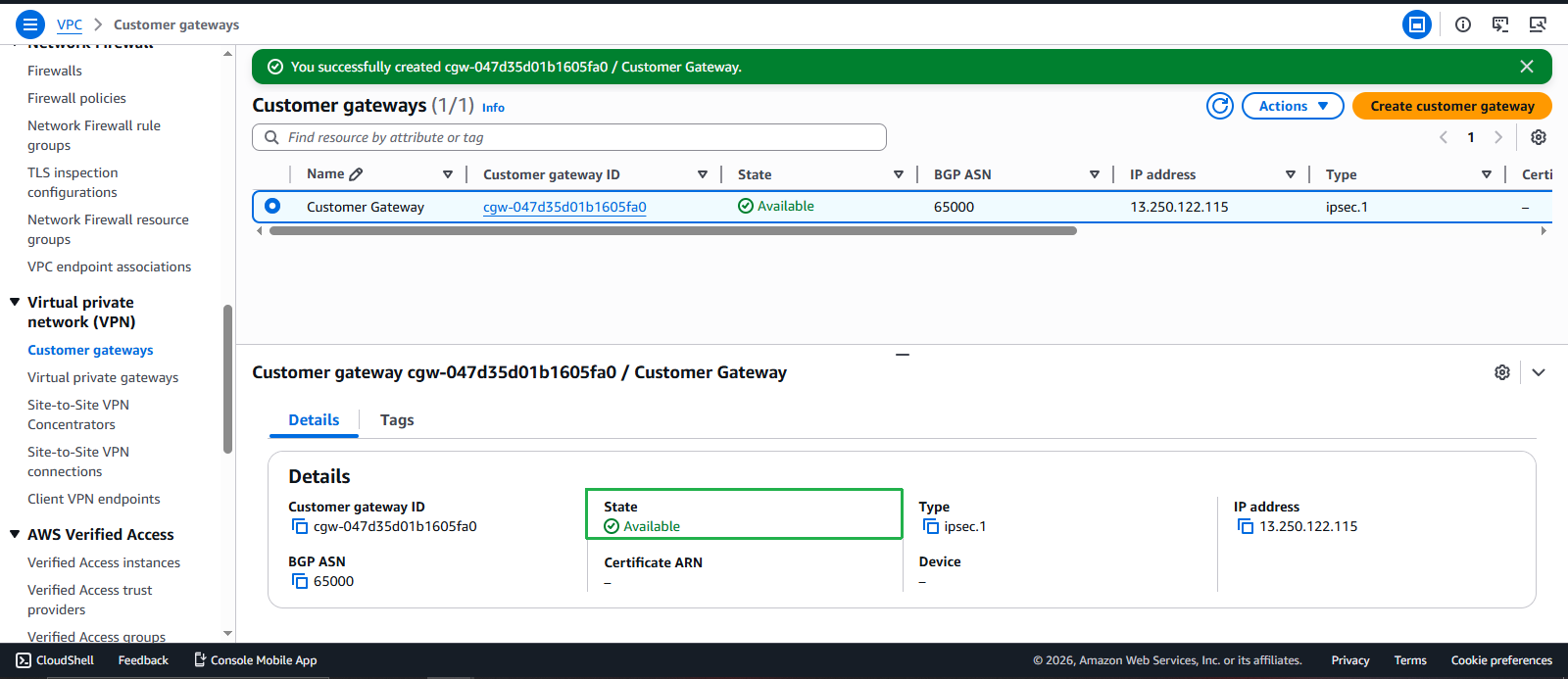
Task: Click the Available state in table row
Action: [x=775, y=206]
